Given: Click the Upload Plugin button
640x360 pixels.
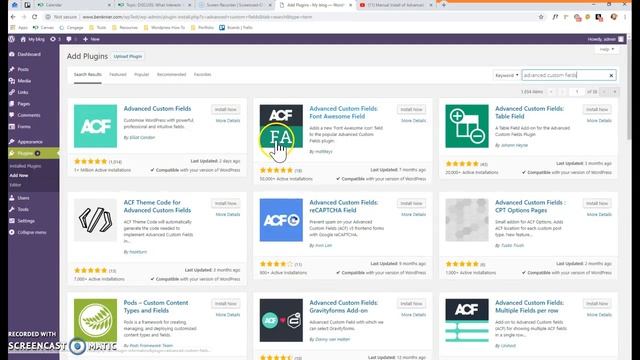Looking at the screenshot, I should (128, 56).
